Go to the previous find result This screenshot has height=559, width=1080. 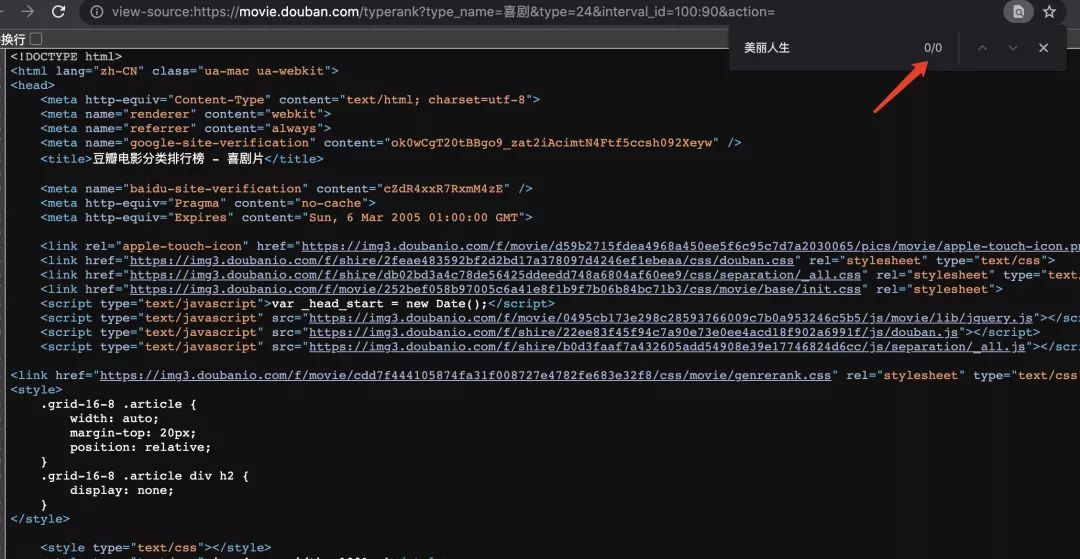[982, 48]
